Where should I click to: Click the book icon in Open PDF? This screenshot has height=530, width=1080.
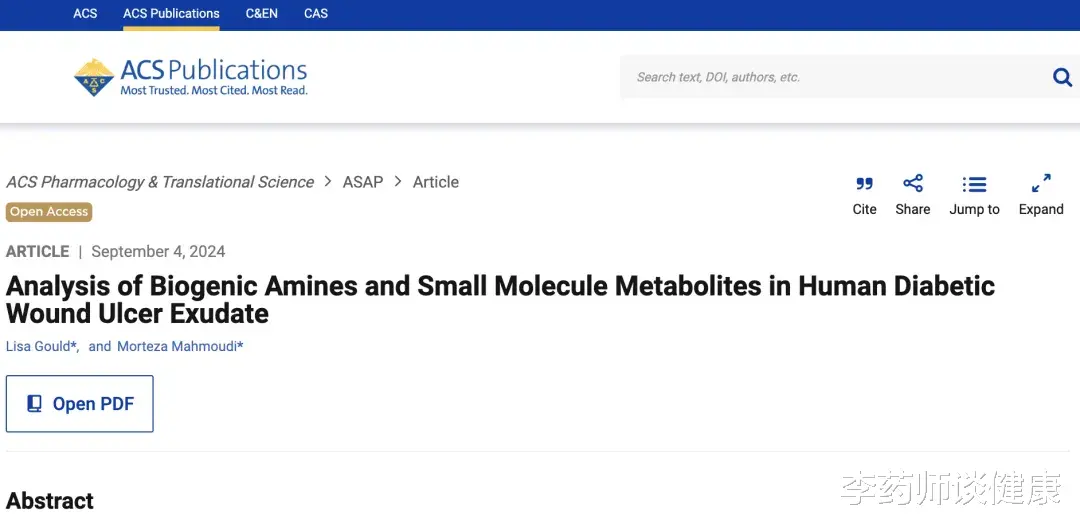34,404
